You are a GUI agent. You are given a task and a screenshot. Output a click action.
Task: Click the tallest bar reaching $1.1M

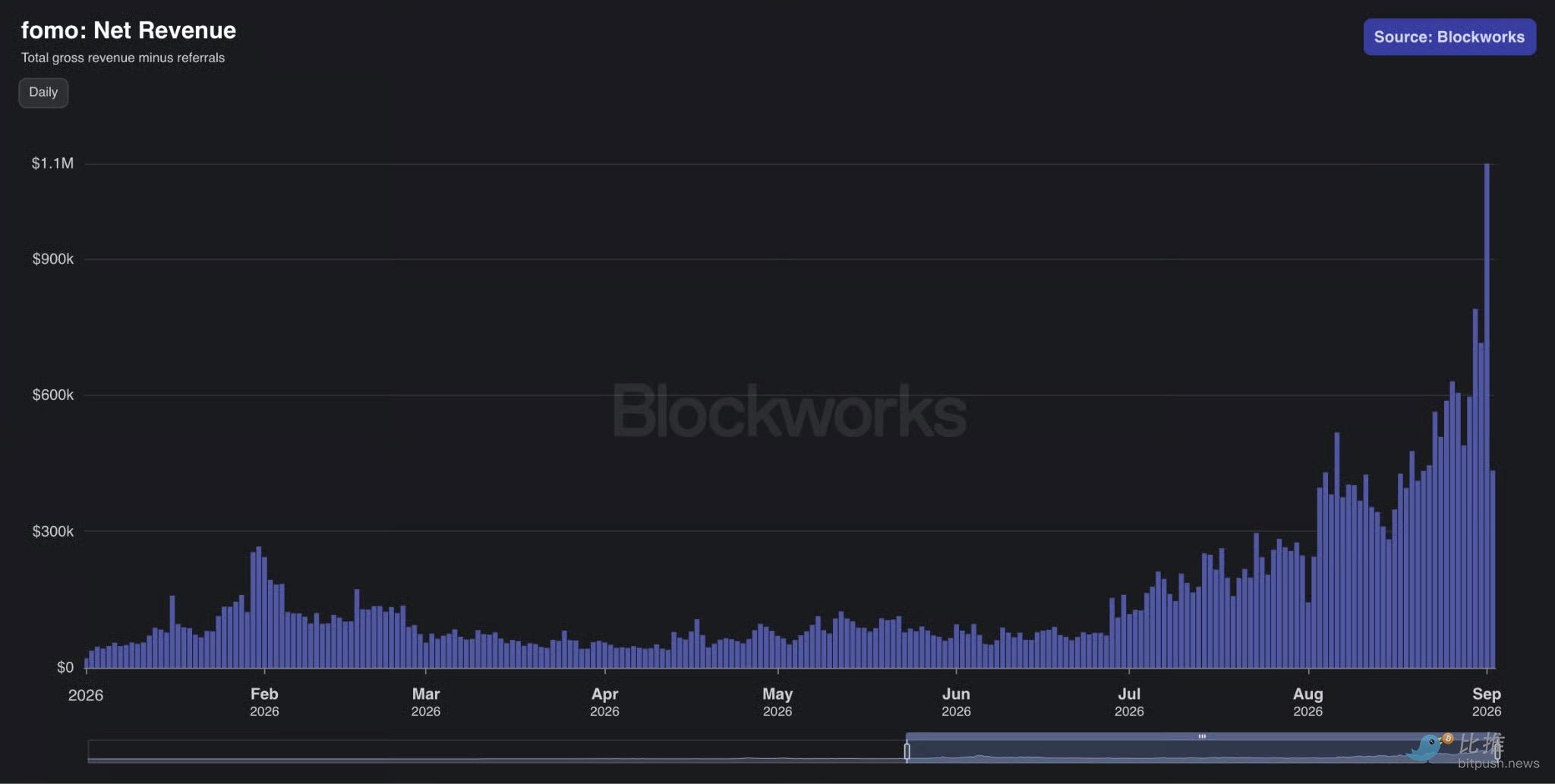tap(1487, 415)
